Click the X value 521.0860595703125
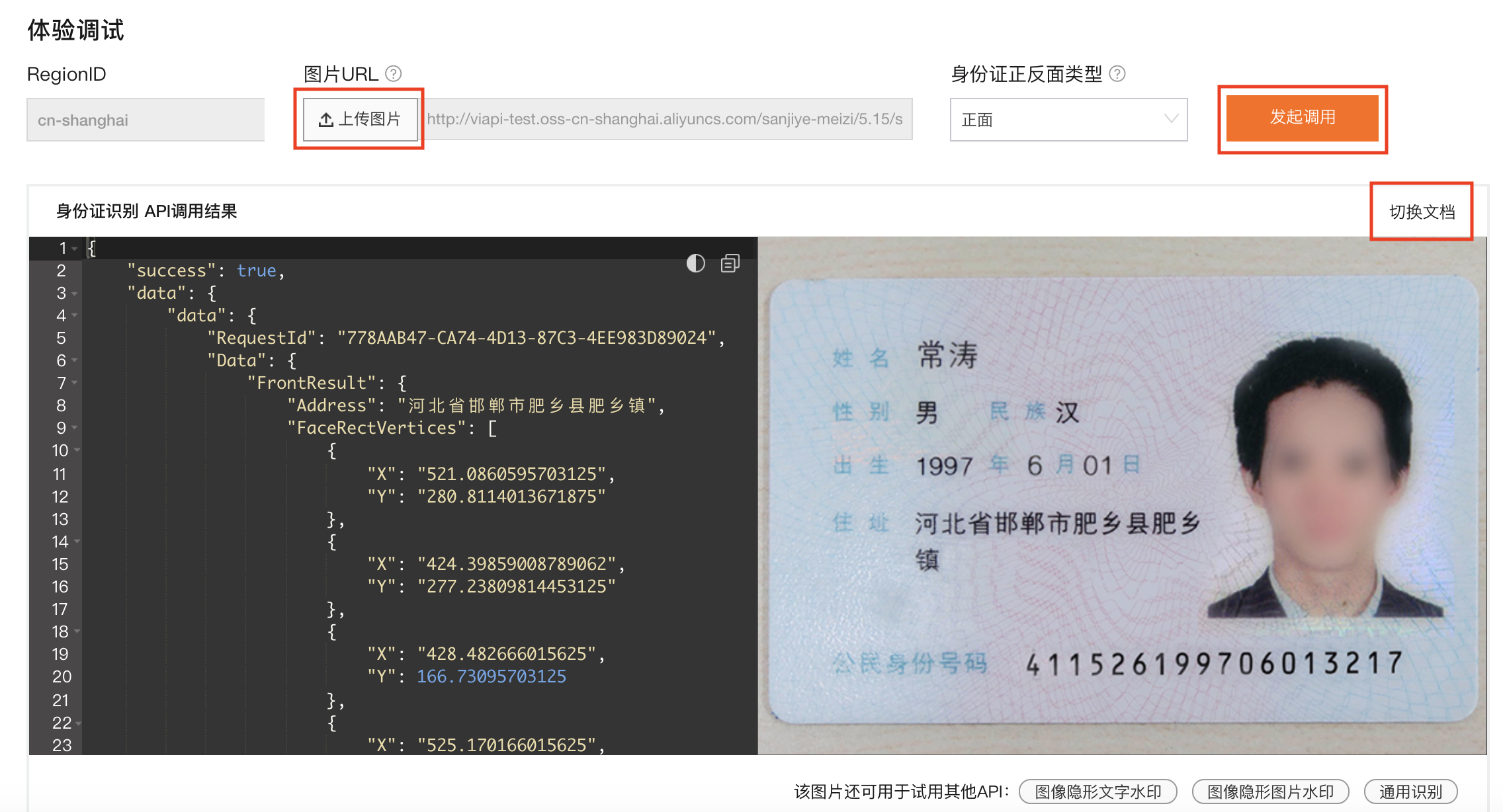The image size is (1503, 812). pyautogui.click(x=512, y=474)
